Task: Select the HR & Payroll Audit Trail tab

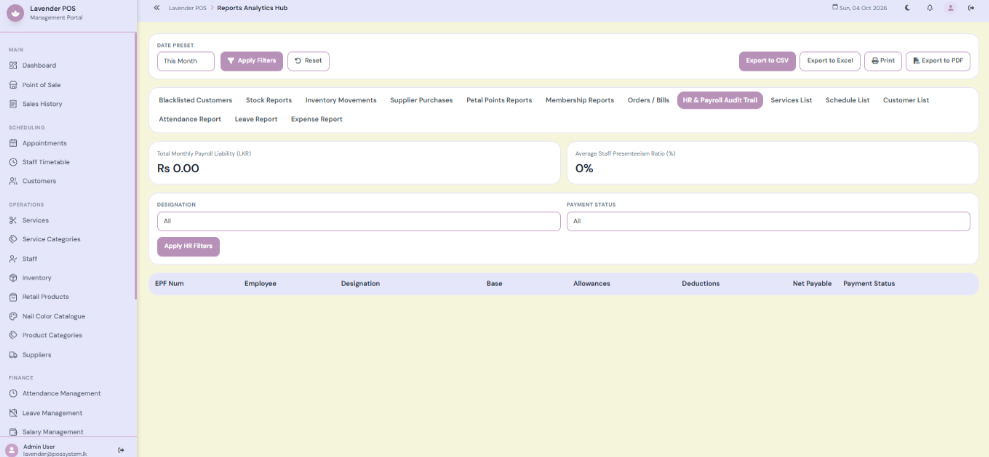Action: click(720, 100)
